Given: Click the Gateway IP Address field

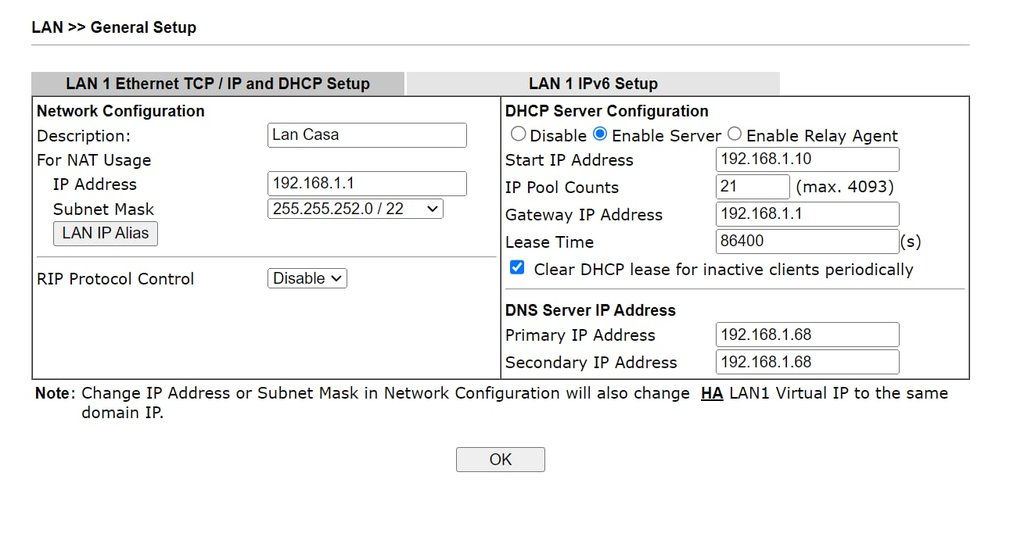Looking at the screenshot, I should click(807, 214).
